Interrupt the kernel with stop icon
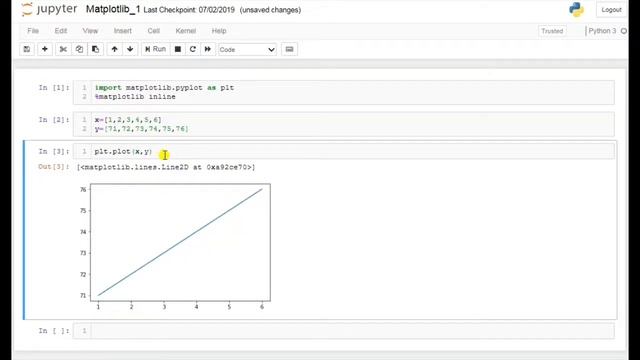The width and height of the screenshot is (640, 360). pos(178,49)
